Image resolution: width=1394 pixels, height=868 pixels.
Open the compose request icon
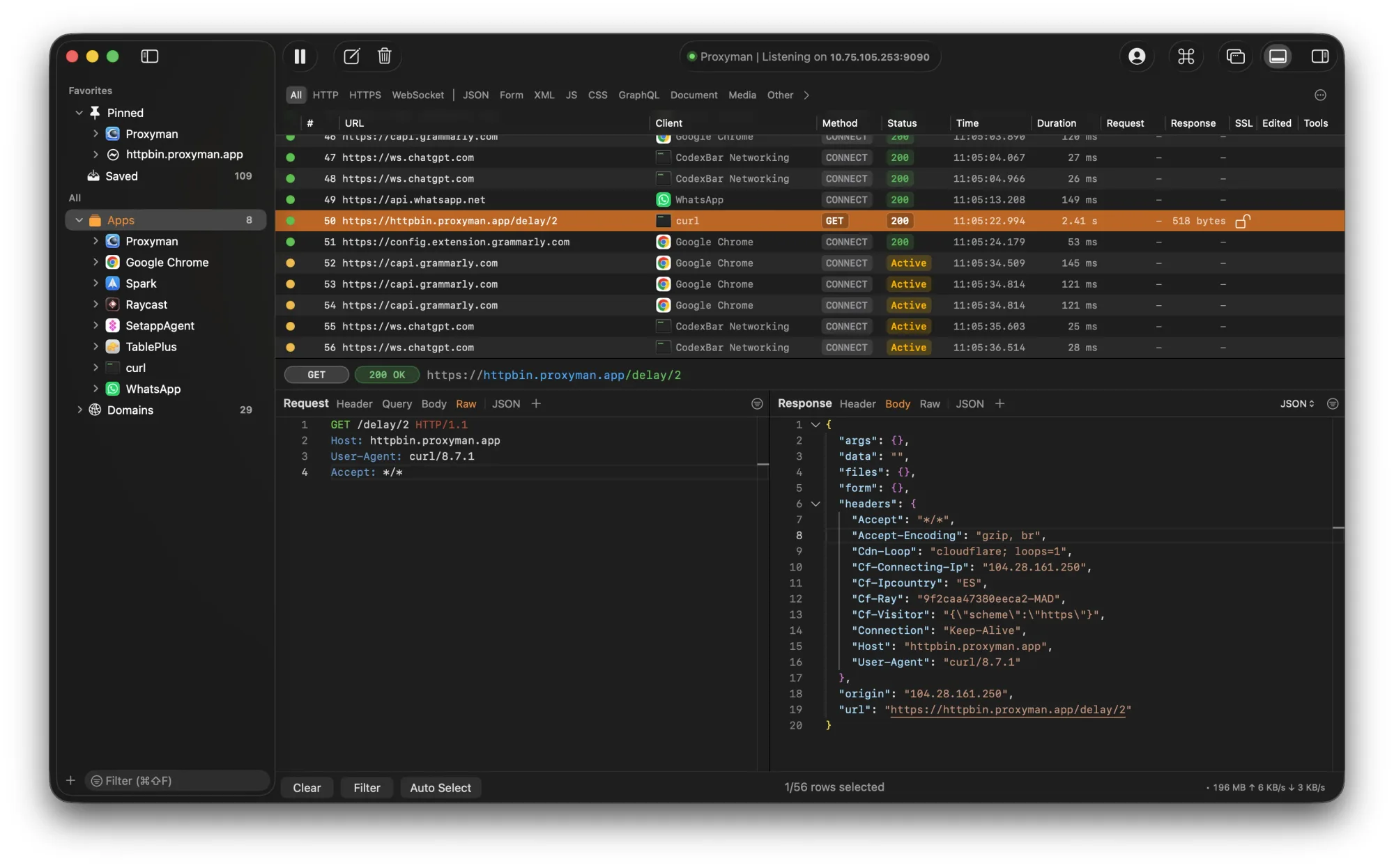351,56
